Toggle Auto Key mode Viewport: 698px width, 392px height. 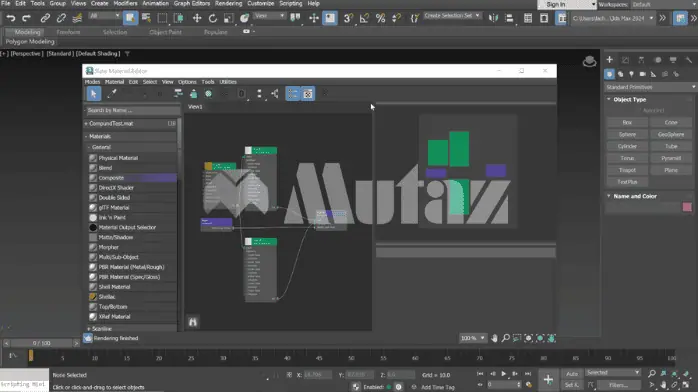[x=572, y=374]
